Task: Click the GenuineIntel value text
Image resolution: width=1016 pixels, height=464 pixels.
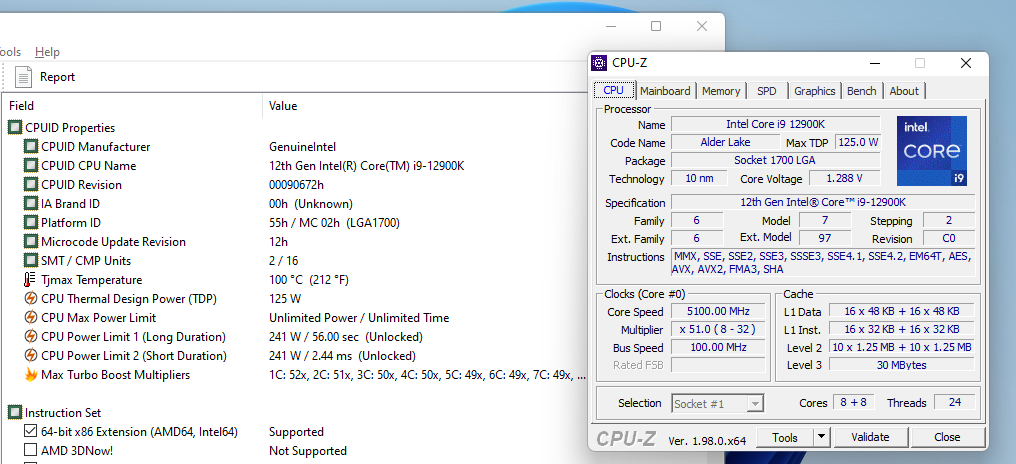Action: 303,147
